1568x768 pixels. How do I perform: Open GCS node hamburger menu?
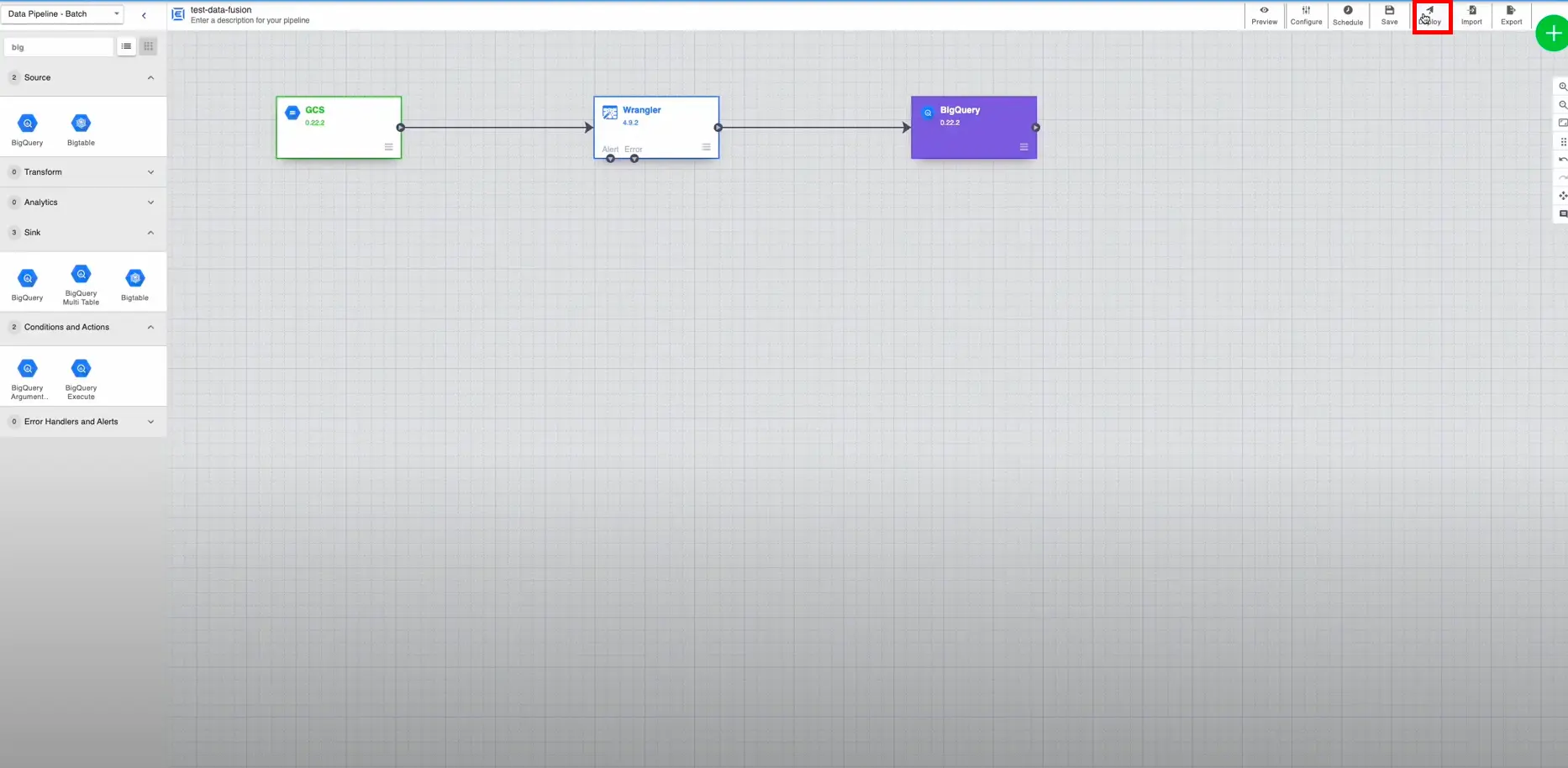pyautogui.click(x=388, y=147)
